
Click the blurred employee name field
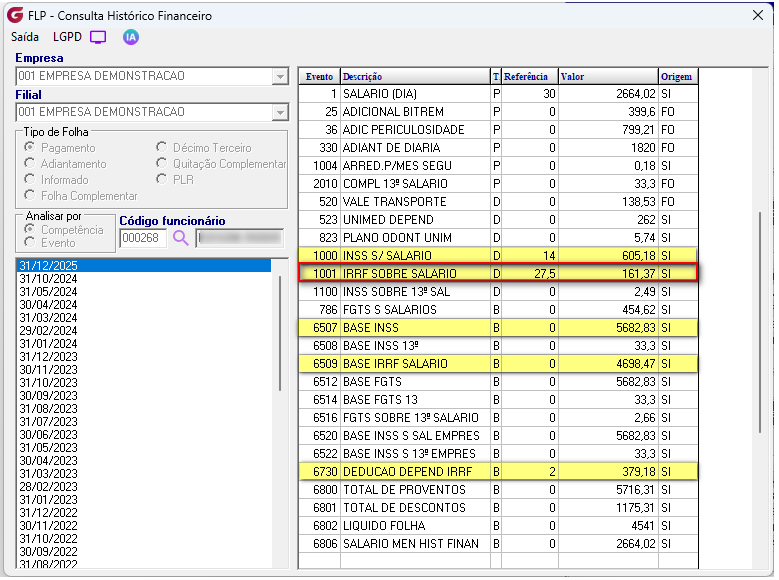click(x=240, y=238)
